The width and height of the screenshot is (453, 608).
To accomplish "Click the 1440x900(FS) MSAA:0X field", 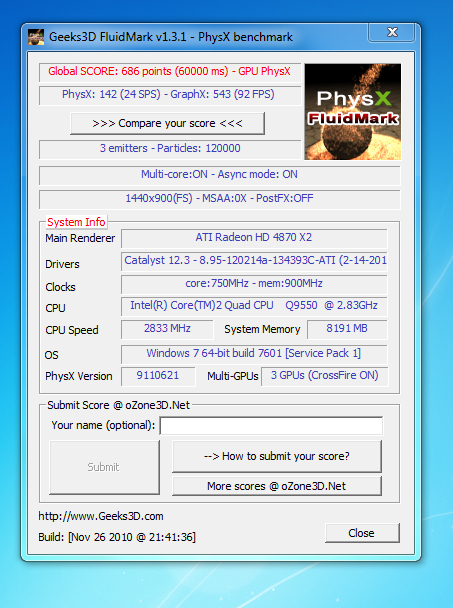I will (x=219, y=199).
